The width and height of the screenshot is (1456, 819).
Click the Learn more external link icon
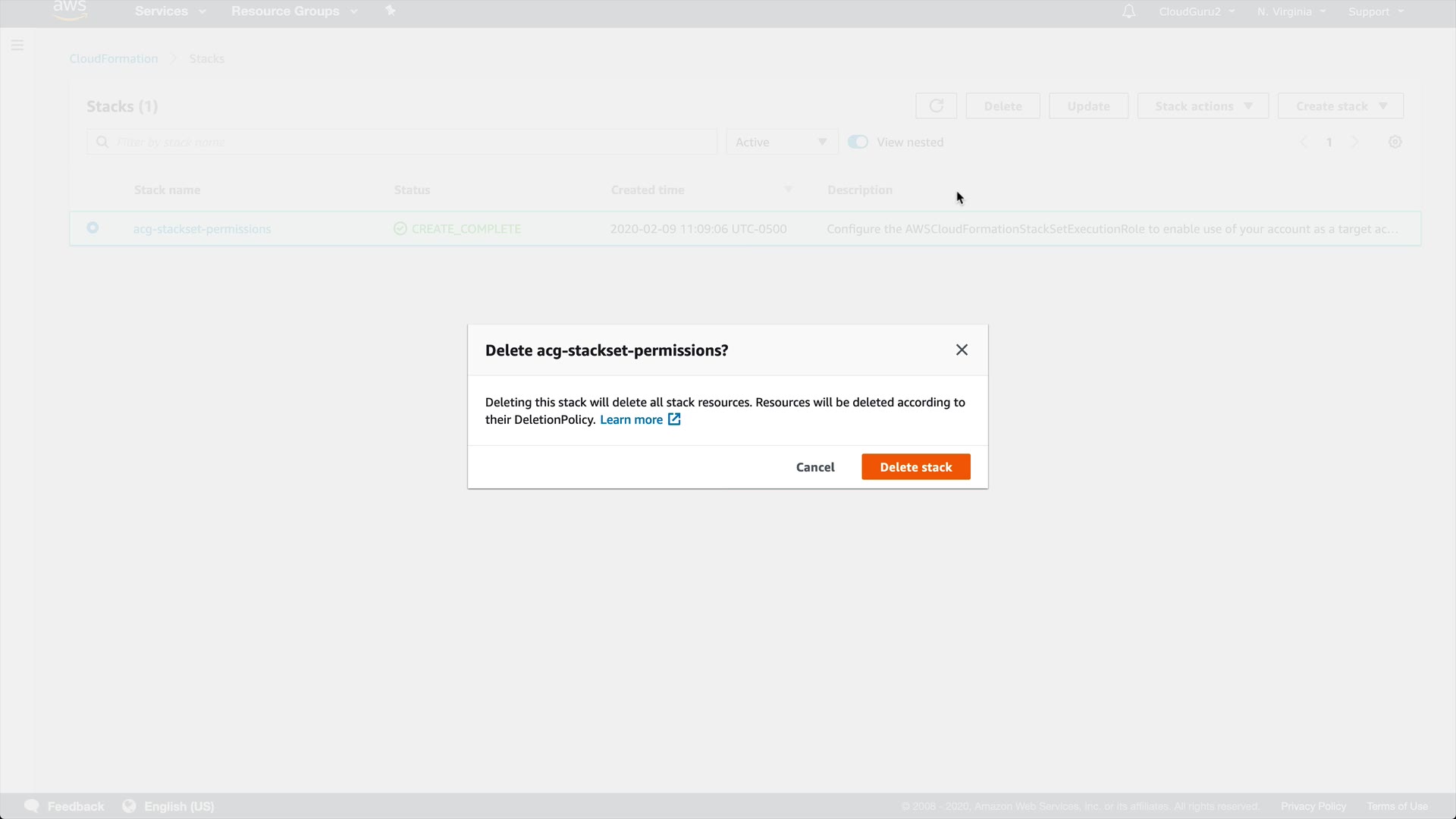pos(674,419)
